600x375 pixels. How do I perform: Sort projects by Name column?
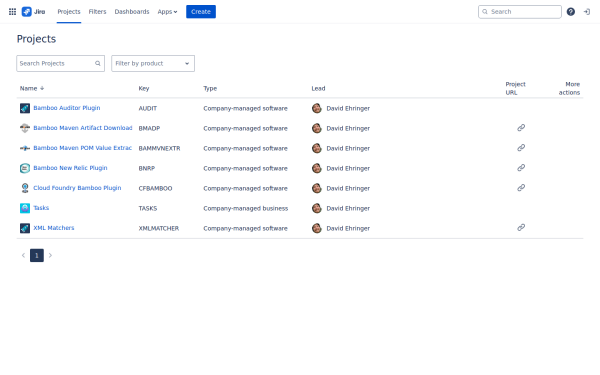(32, 88)
